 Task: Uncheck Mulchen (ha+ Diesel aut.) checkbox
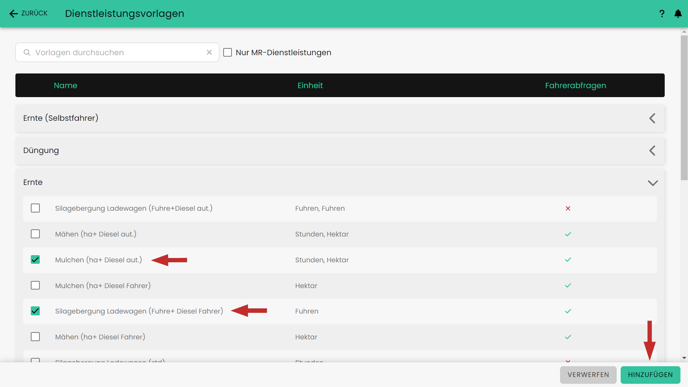tap(35, 259)
